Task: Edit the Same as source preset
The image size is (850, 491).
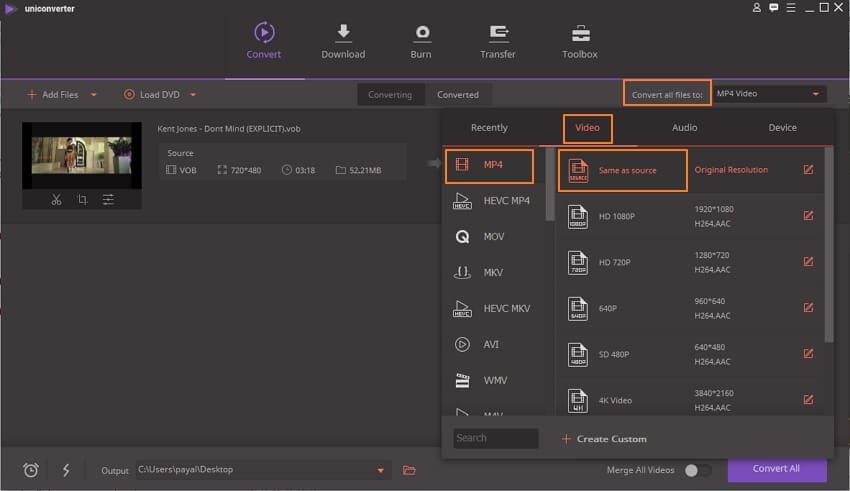Action: click(808, 170)
